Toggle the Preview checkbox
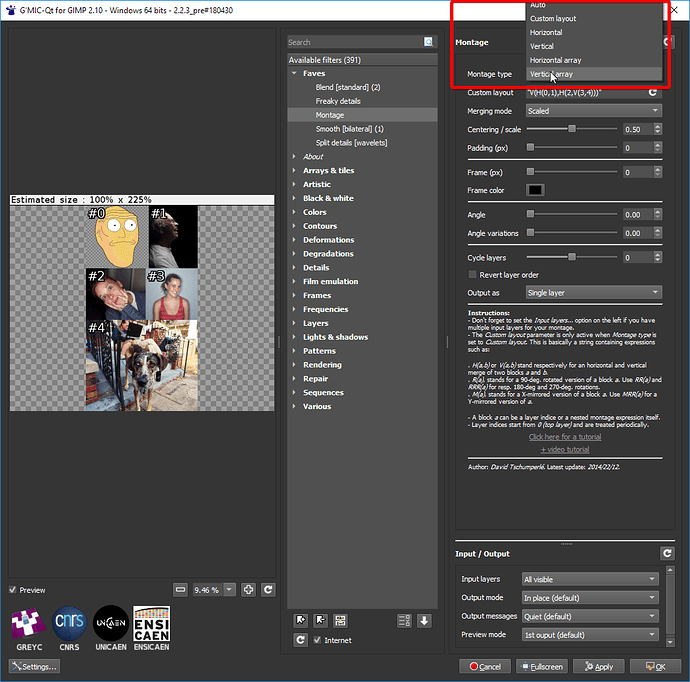This screenshot has width=690, height=682. (13, 590)
